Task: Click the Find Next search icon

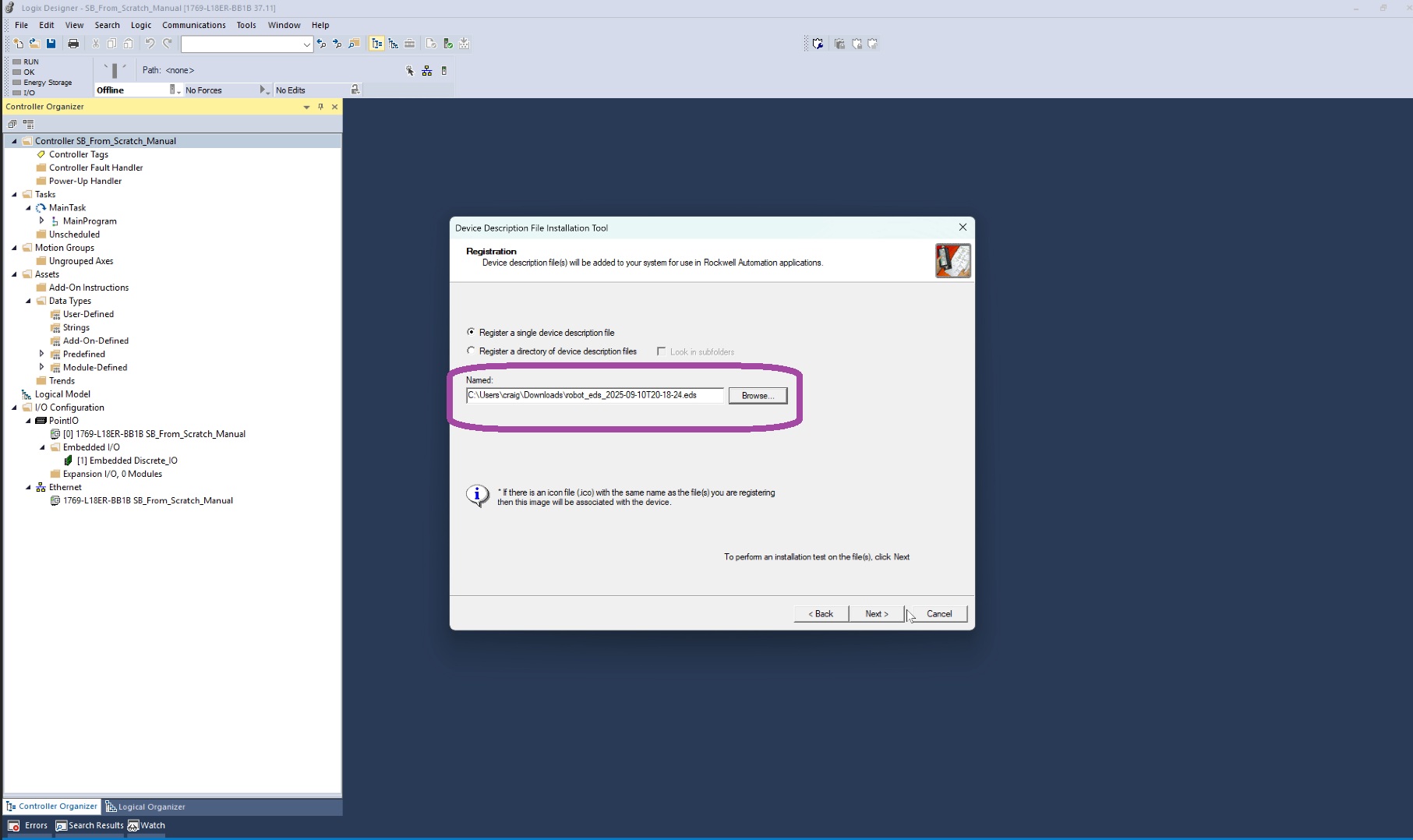Action: [x=337, y=44]
